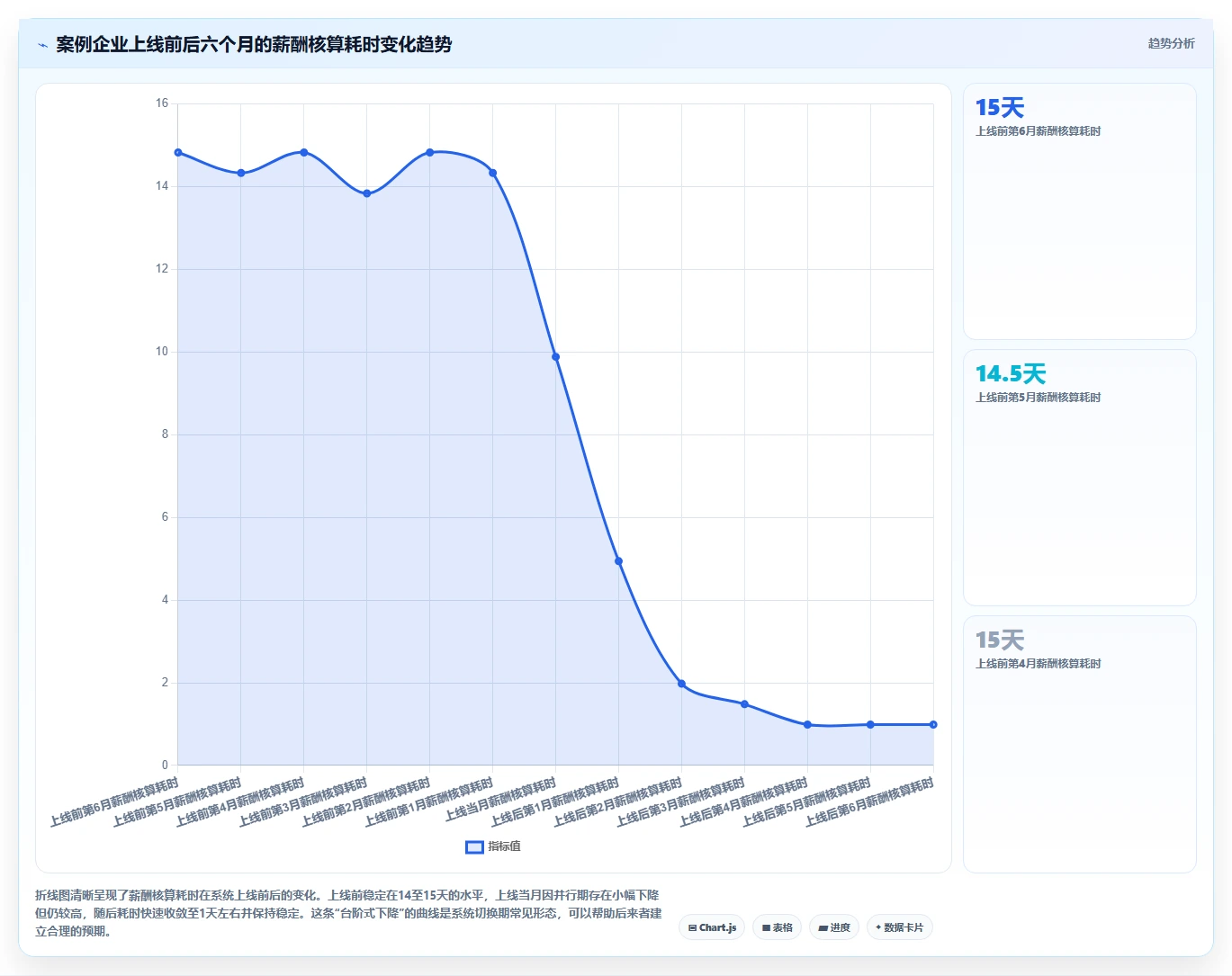Click the 指标值 legend label
The image size is (1232, 976).
click(x=504, y=846)
